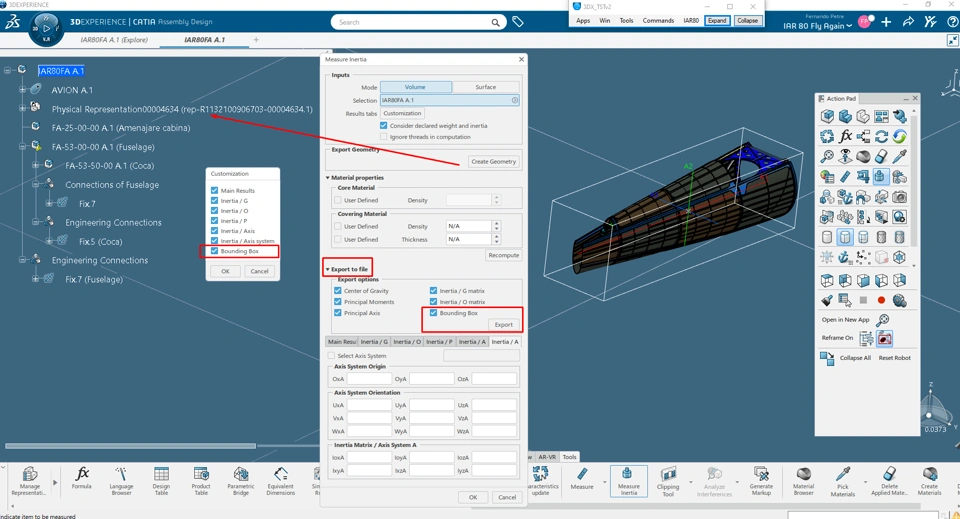
Task: Click the Recompute button
Action: (x=504, y=255)
